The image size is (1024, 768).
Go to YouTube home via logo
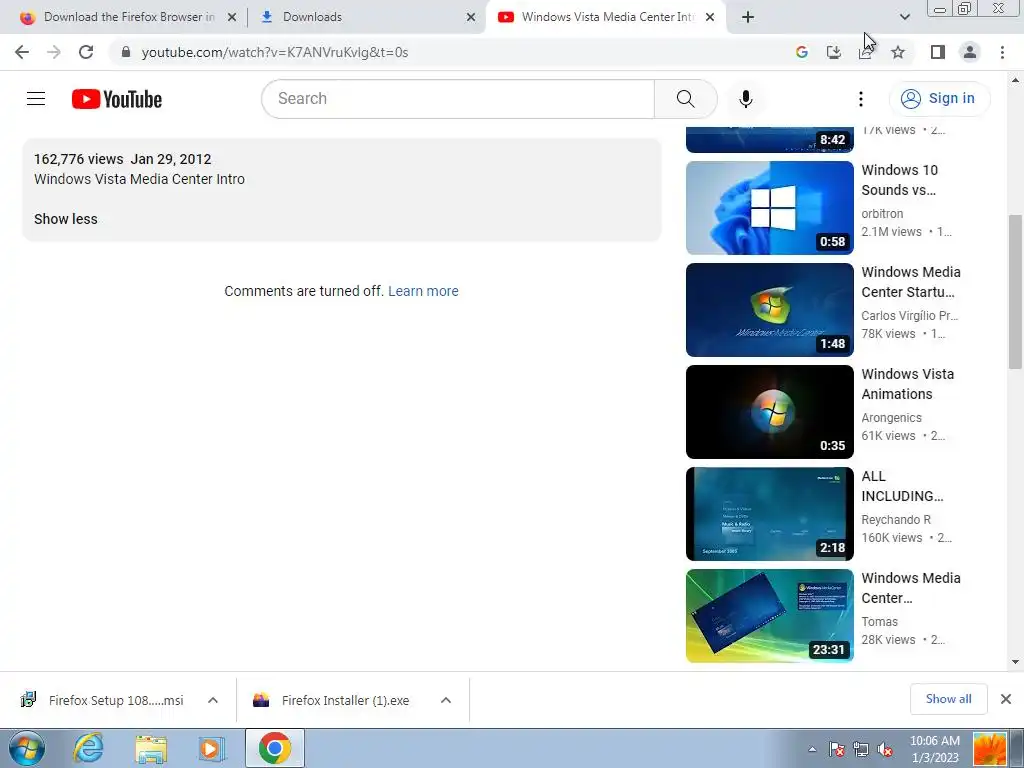click(x=117, y=99)
